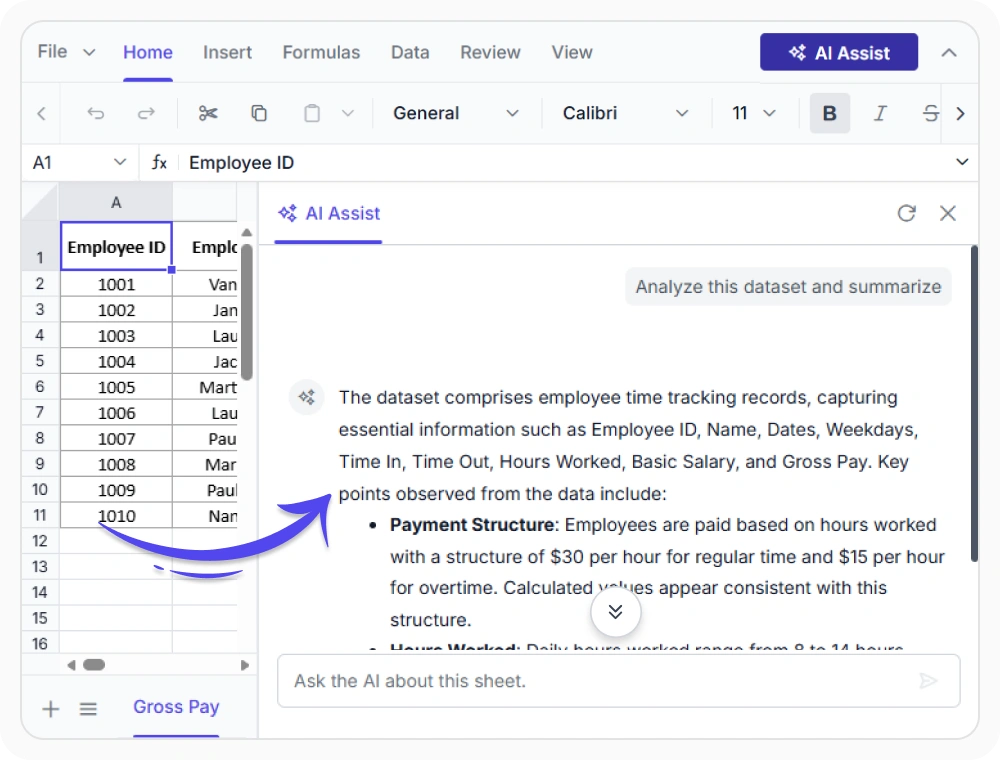1000x760 pixels.
Task: Toggle Strikethrough formatting button
Action: 930,113
